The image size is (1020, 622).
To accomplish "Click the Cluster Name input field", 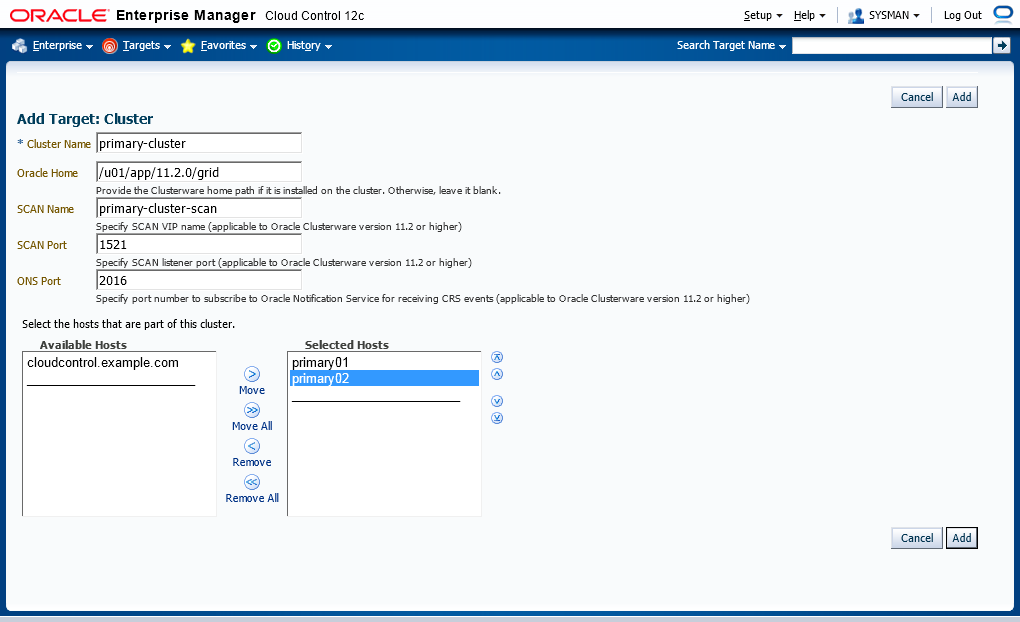I will 198,143.
